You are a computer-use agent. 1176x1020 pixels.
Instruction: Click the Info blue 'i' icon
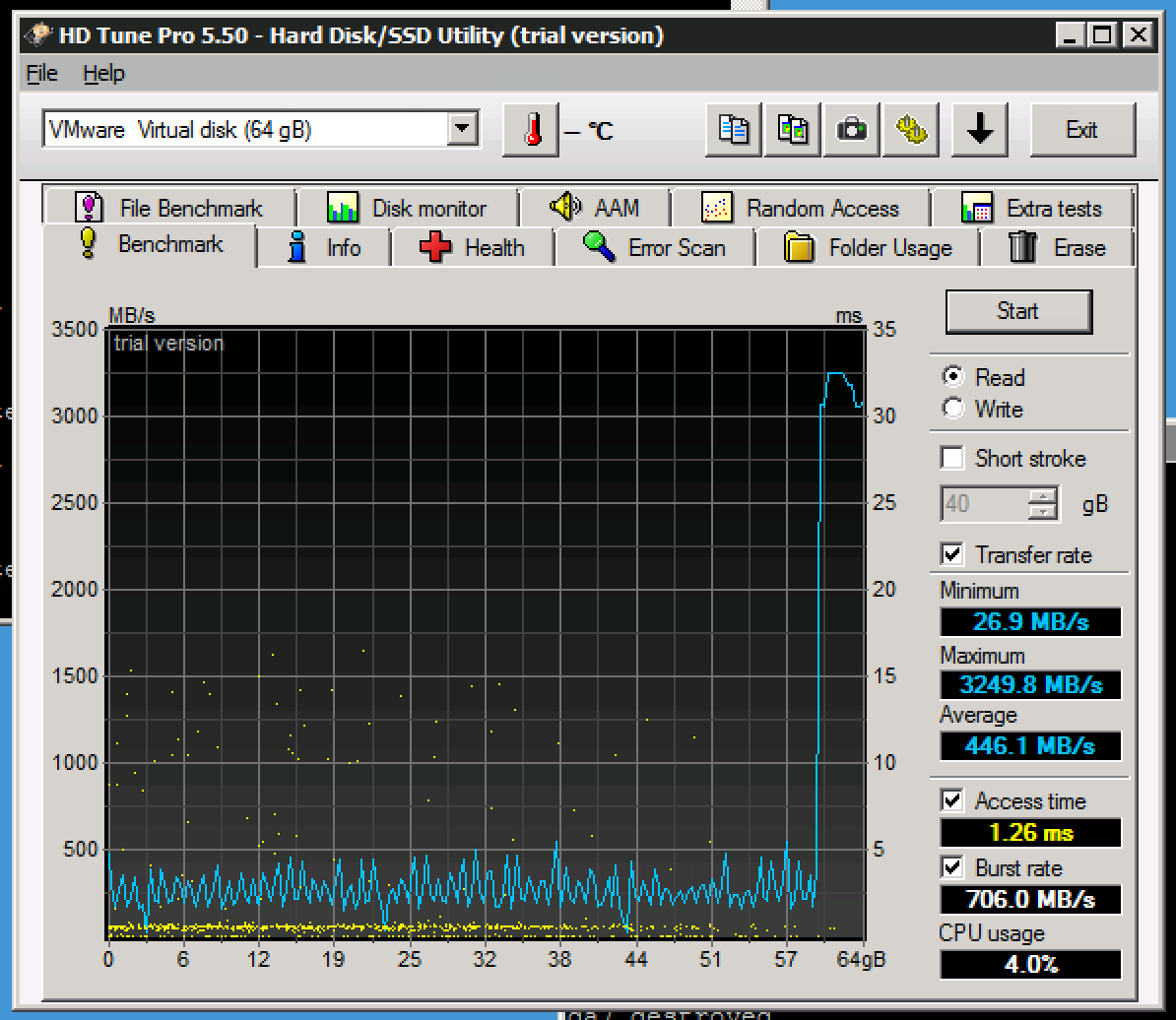(x=297, y=246)
